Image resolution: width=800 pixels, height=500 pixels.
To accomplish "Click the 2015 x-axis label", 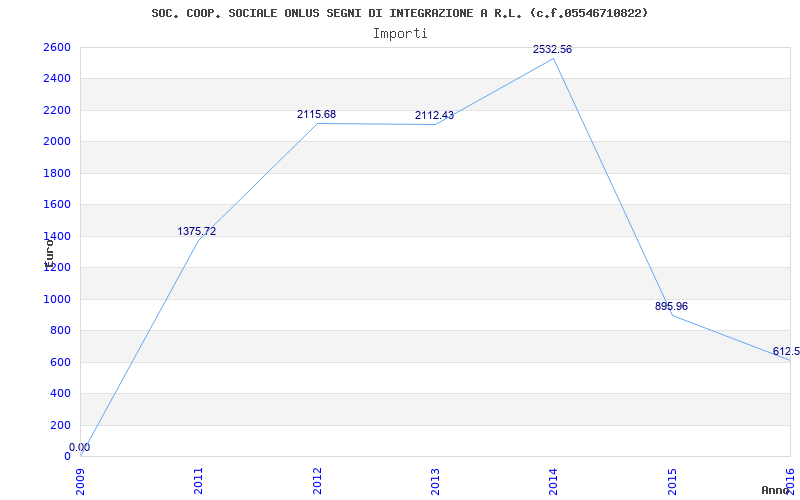I will click(x=671, y=480).
